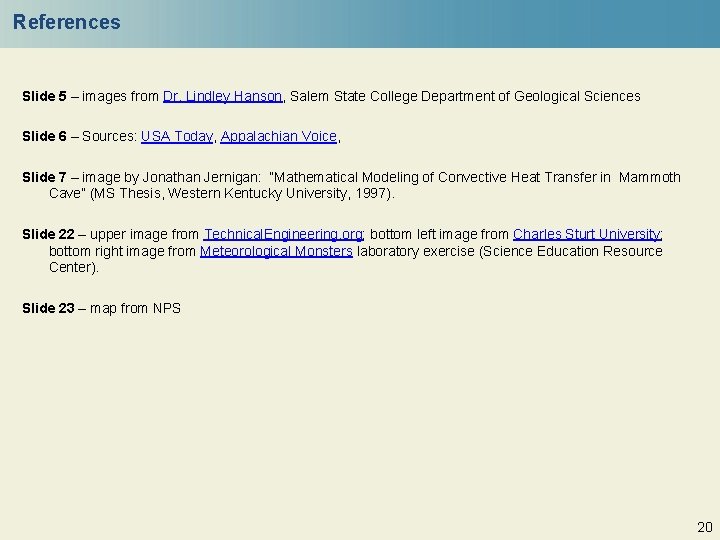
Task: Click the bold Slide 5 label
Action: click(44, 97)
